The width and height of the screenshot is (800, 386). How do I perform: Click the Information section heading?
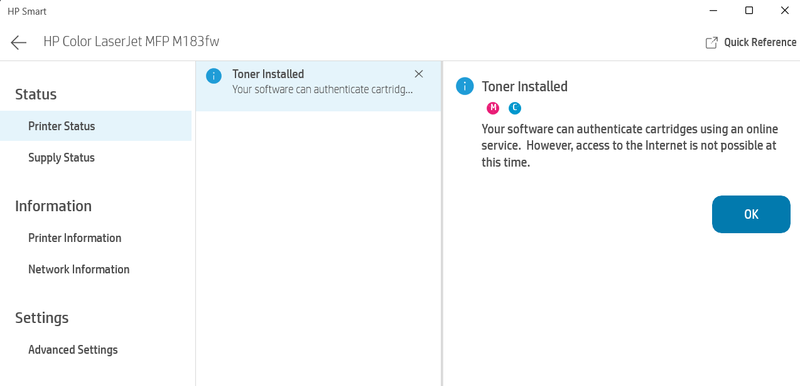(x=53, y=206)
